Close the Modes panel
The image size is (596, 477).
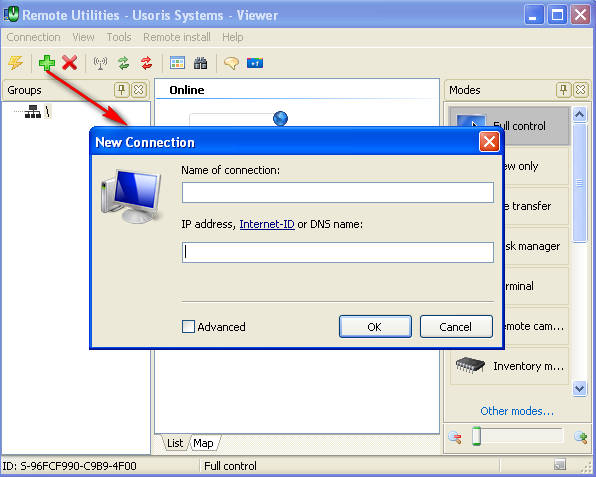click(581, 90)
